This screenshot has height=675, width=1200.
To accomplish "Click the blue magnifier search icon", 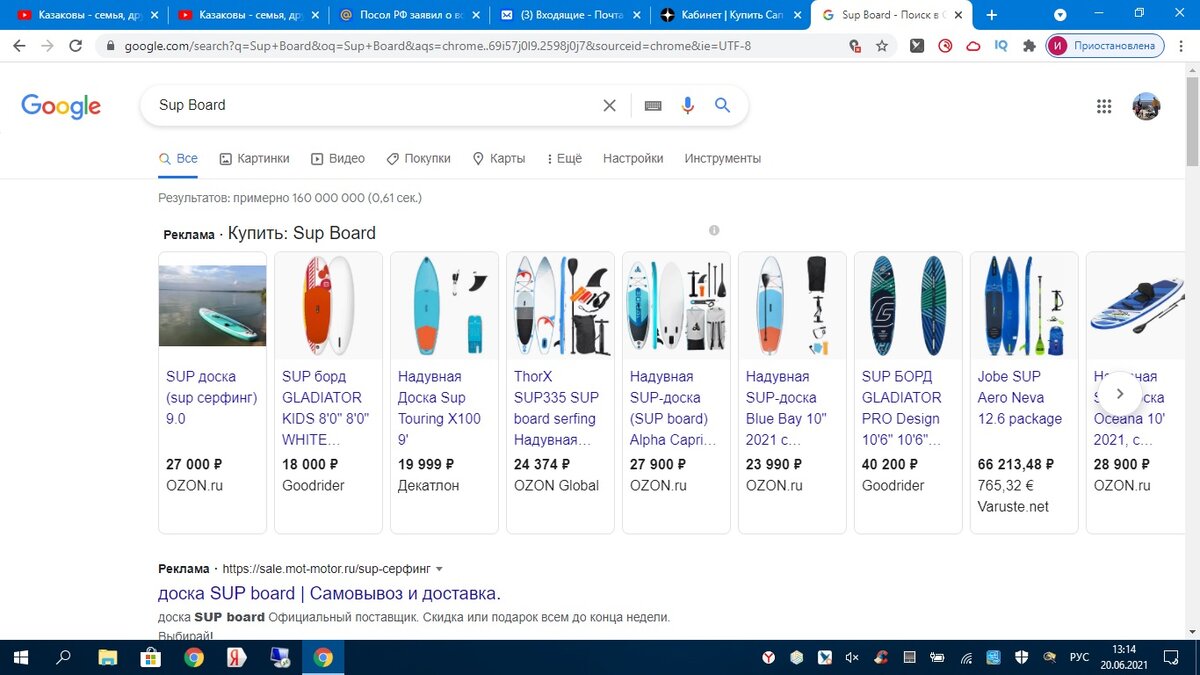I will [x=723, y=105].
